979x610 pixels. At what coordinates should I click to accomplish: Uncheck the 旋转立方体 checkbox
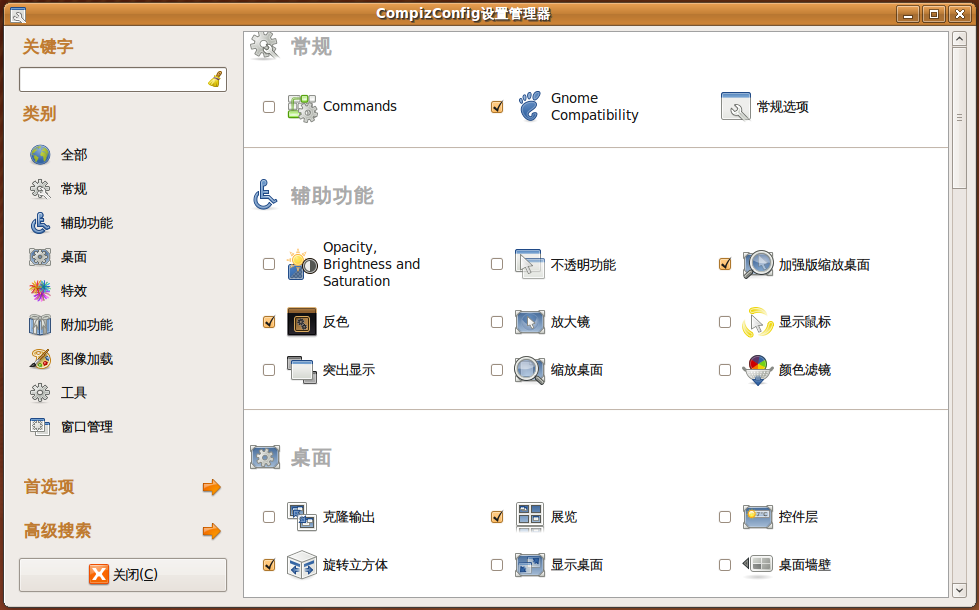coord(269,565)
